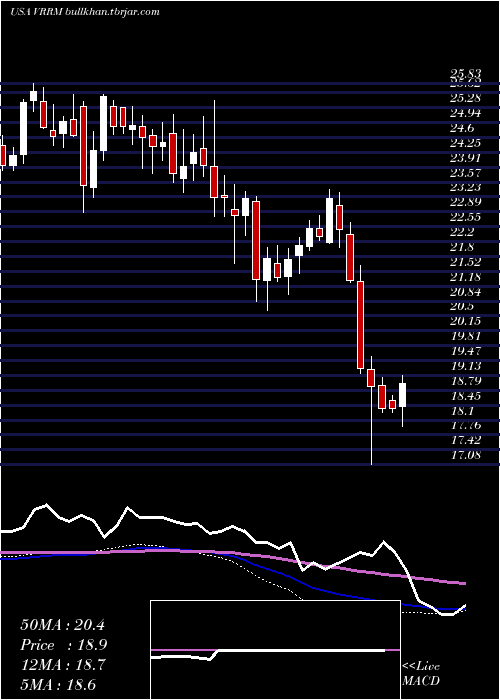Viewport: 500px width, 700px height.
Task: Click inside the MACD inset chart box
Action: [x=275, y=650]
